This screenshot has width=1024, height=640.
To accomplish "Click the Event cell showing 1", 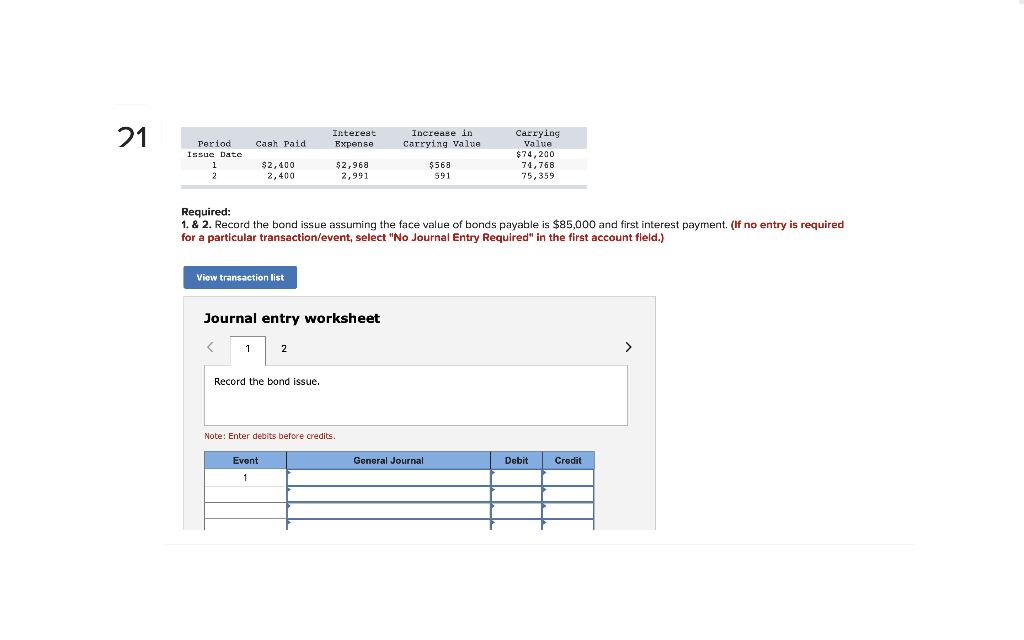I will point(245,477).
